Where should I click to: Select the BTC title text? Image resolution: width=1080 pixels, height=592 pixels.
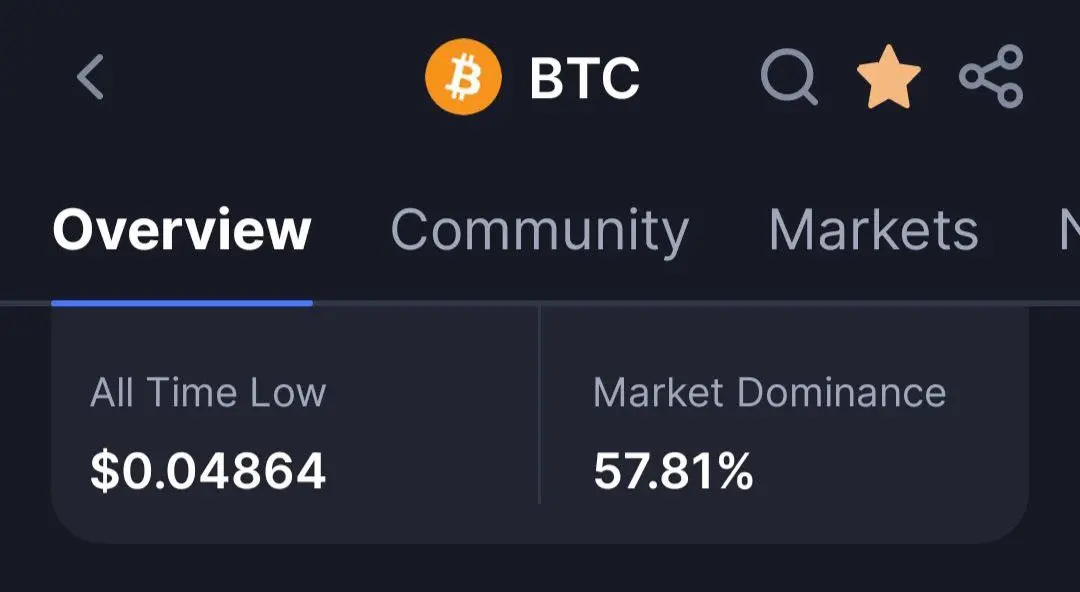[585, 77]
